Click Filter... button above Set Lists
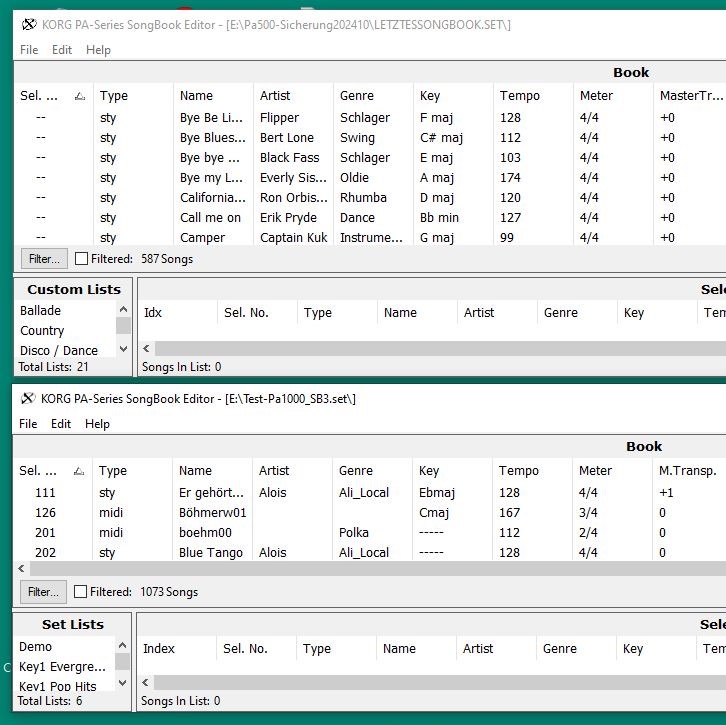 pyautogui.click(x=43, y=592)
